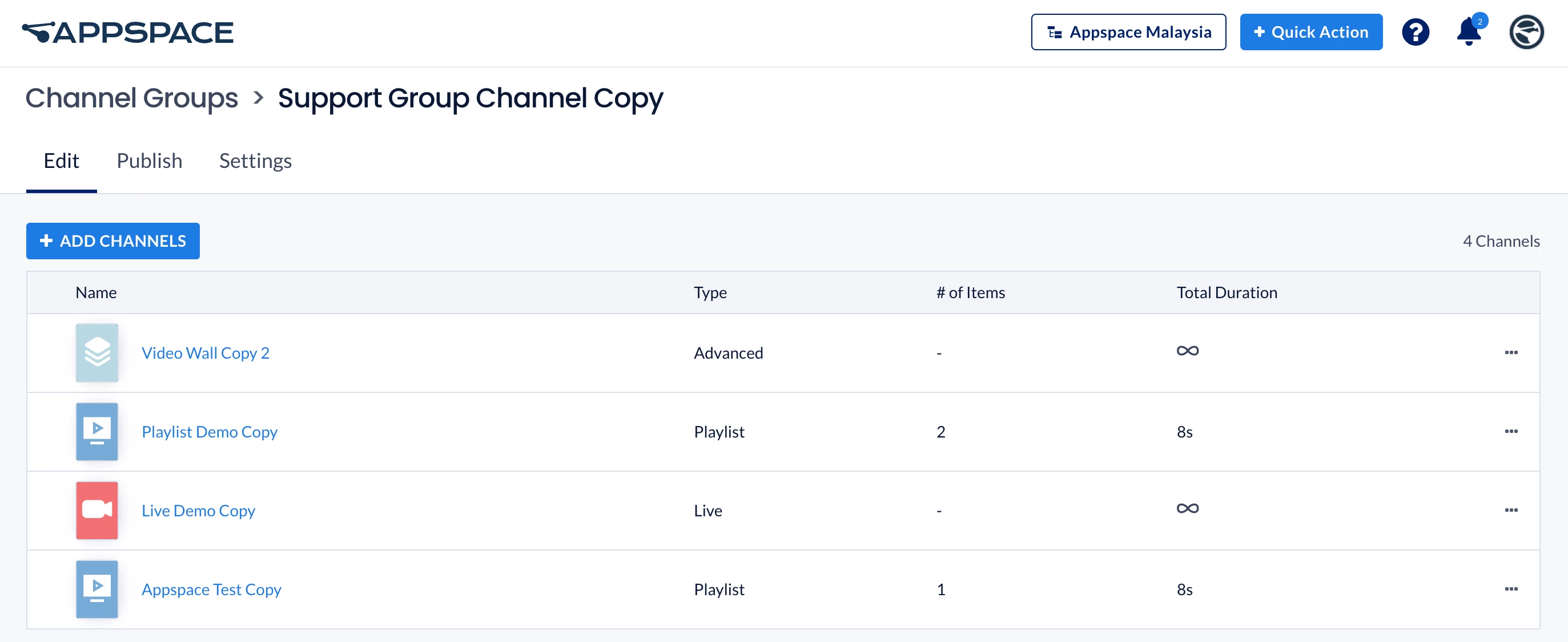
Task: Select the Edit tab
Action: (62, 161)
